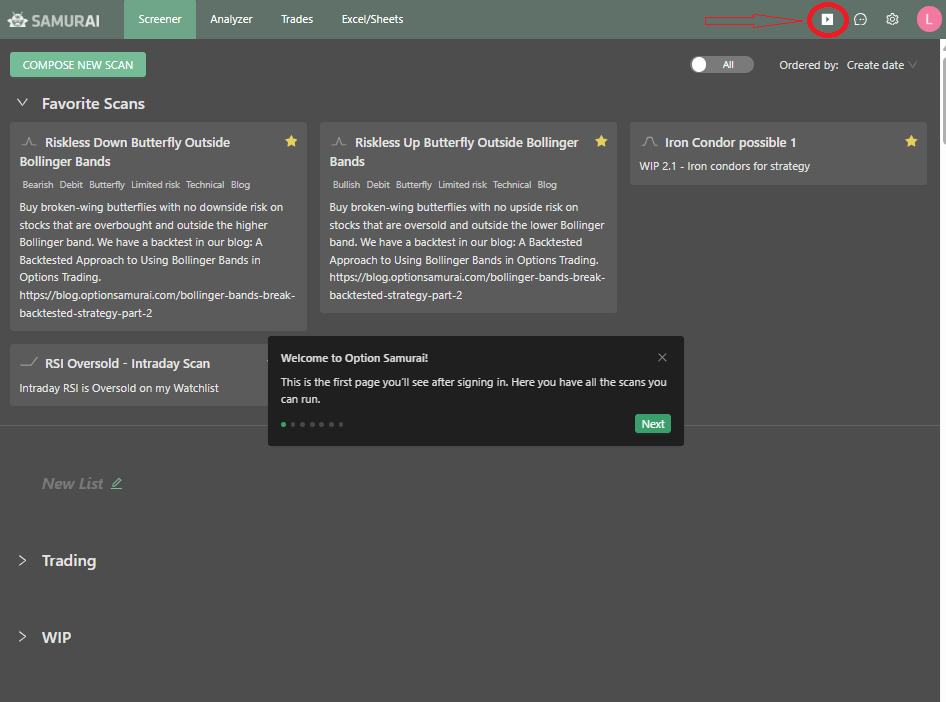Click the video tutorial play icon
This screenshot has height=702, width=946.
(827, 19)
